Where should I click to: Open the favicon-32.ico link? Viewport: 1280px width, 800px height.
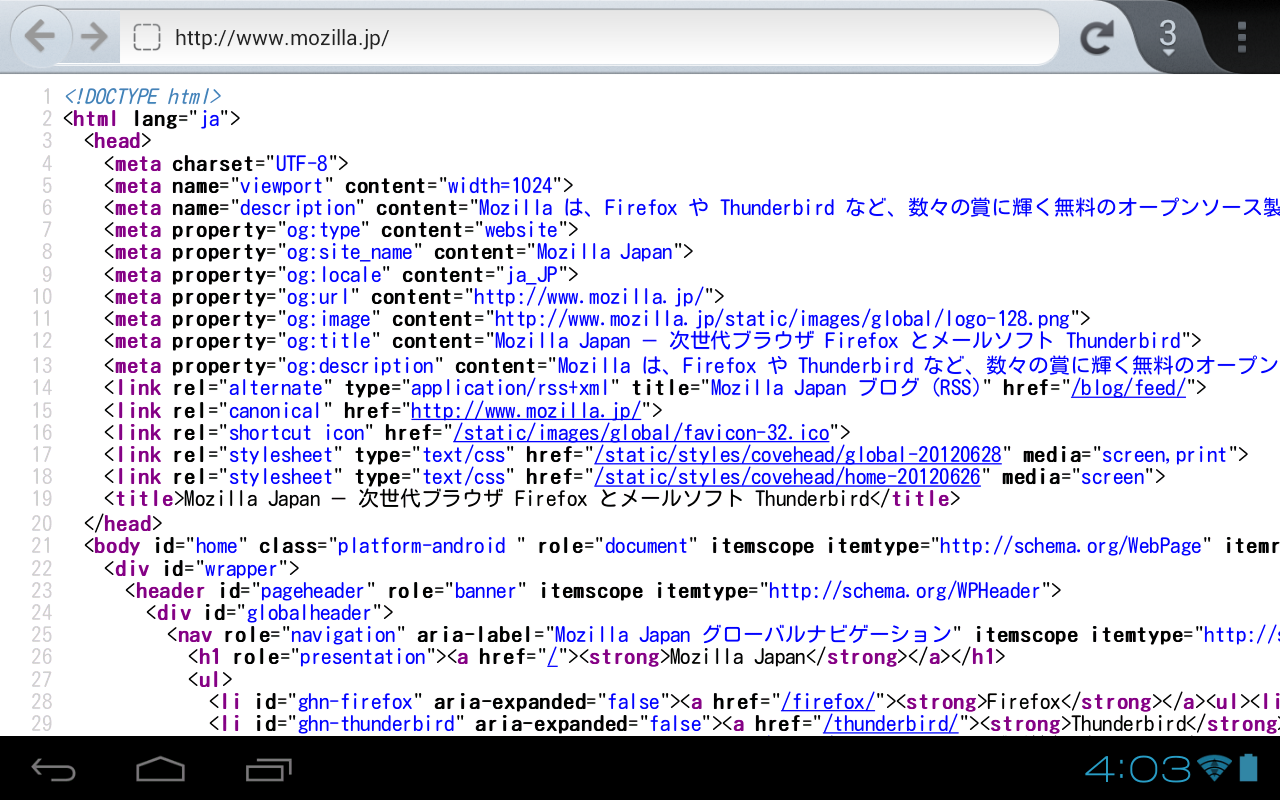[x=641, y=432]
